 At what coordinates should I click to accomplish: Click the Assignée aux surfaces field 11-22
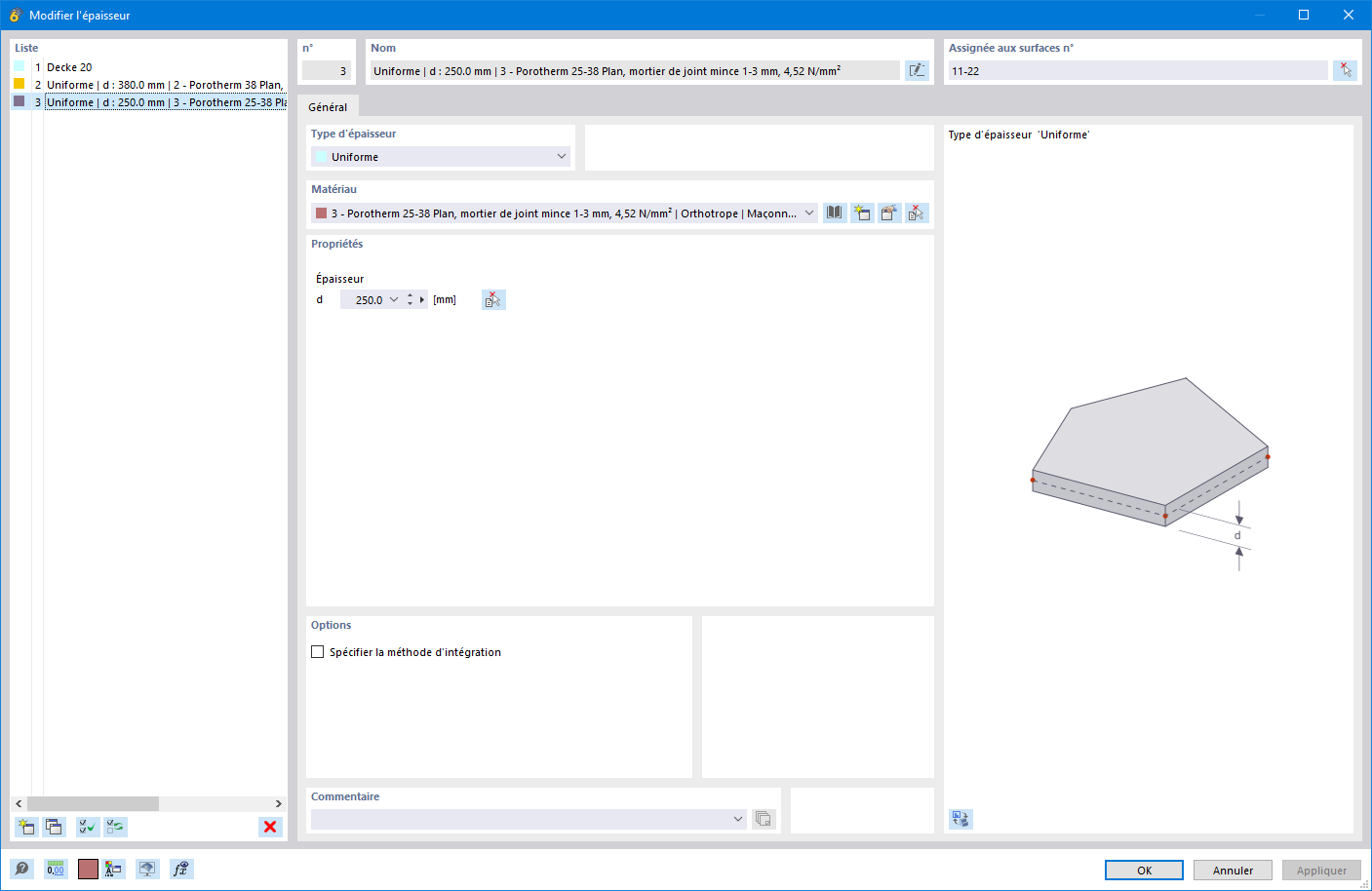tap(1138, 70)
